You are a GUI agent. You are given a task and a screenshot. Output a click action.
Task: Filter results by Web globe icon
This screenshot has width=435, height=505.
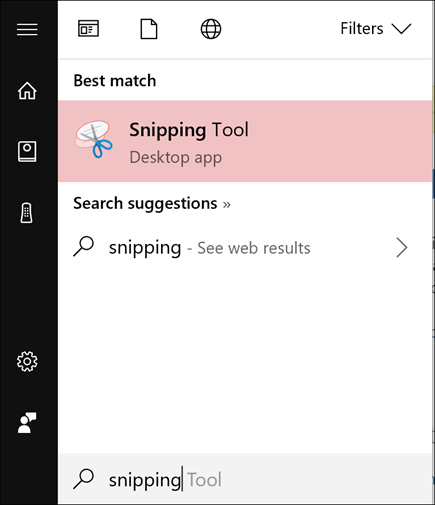click(x=211, y=29)
